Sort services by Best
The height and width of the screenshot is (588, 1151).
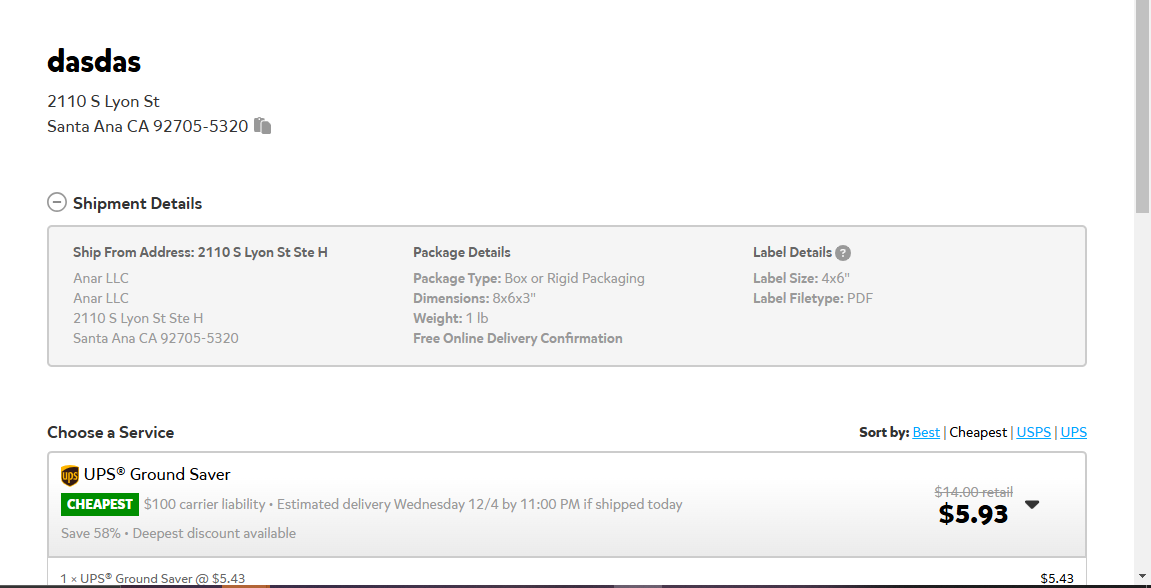click(926, 432)
